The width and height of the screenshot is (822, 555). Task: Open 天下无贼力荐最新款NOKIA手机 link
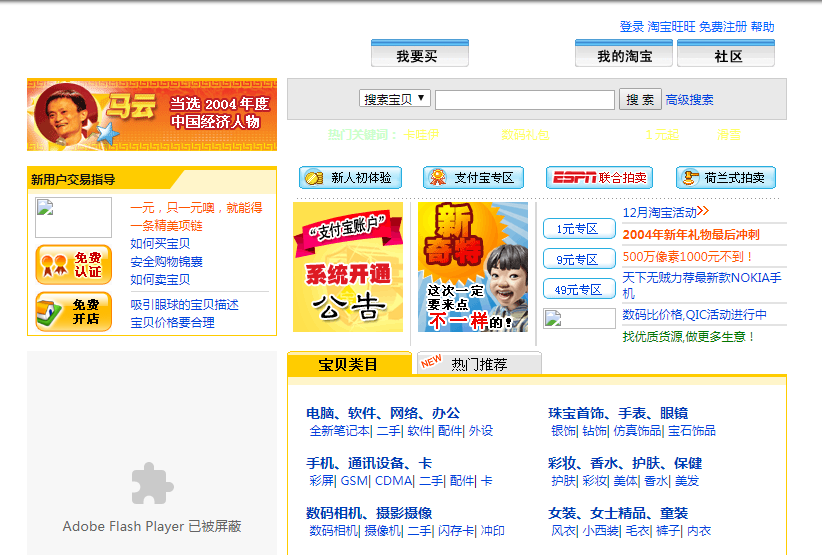pos(702,285)
